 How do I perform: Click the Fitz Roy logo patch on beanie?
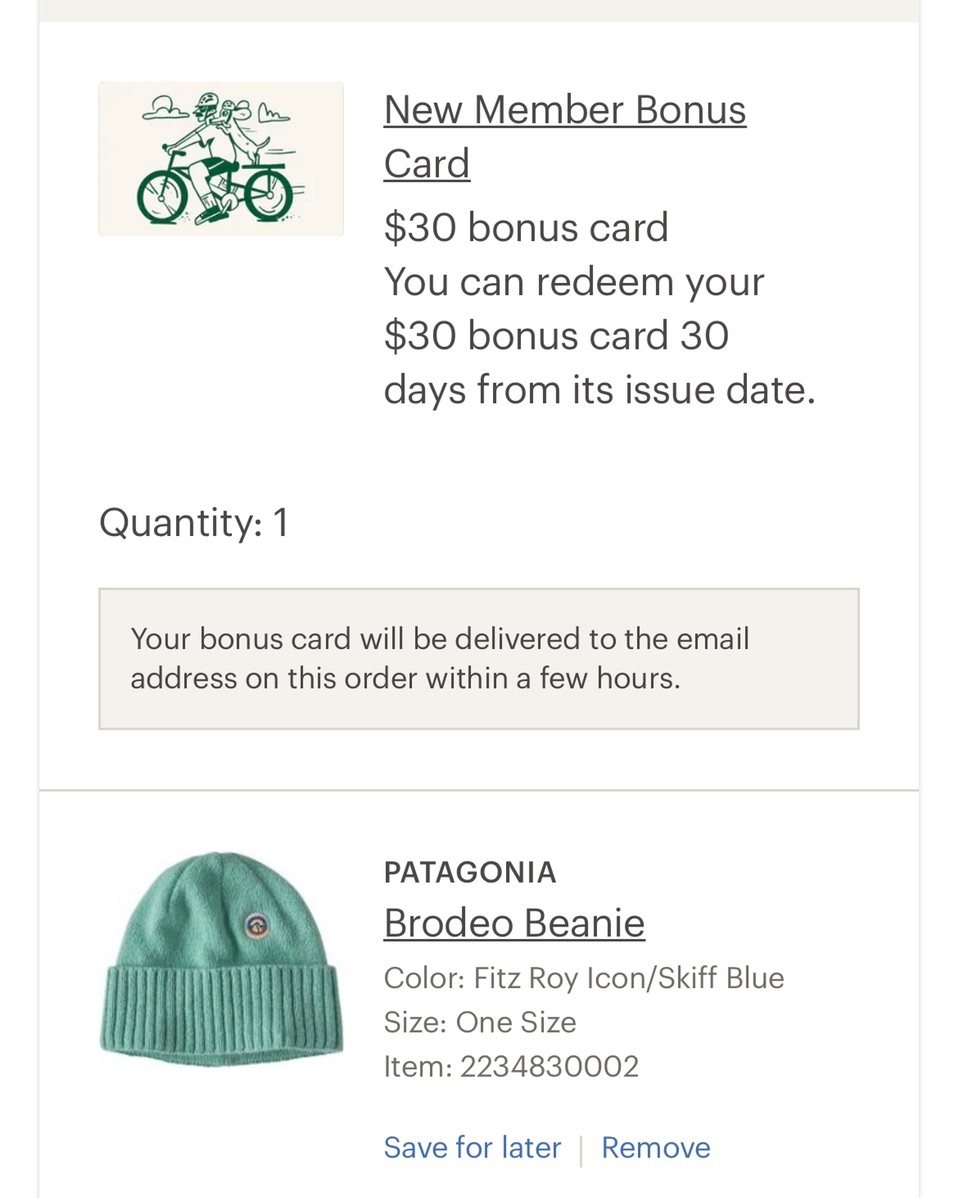pyautogui.click(x=256, y=925)
